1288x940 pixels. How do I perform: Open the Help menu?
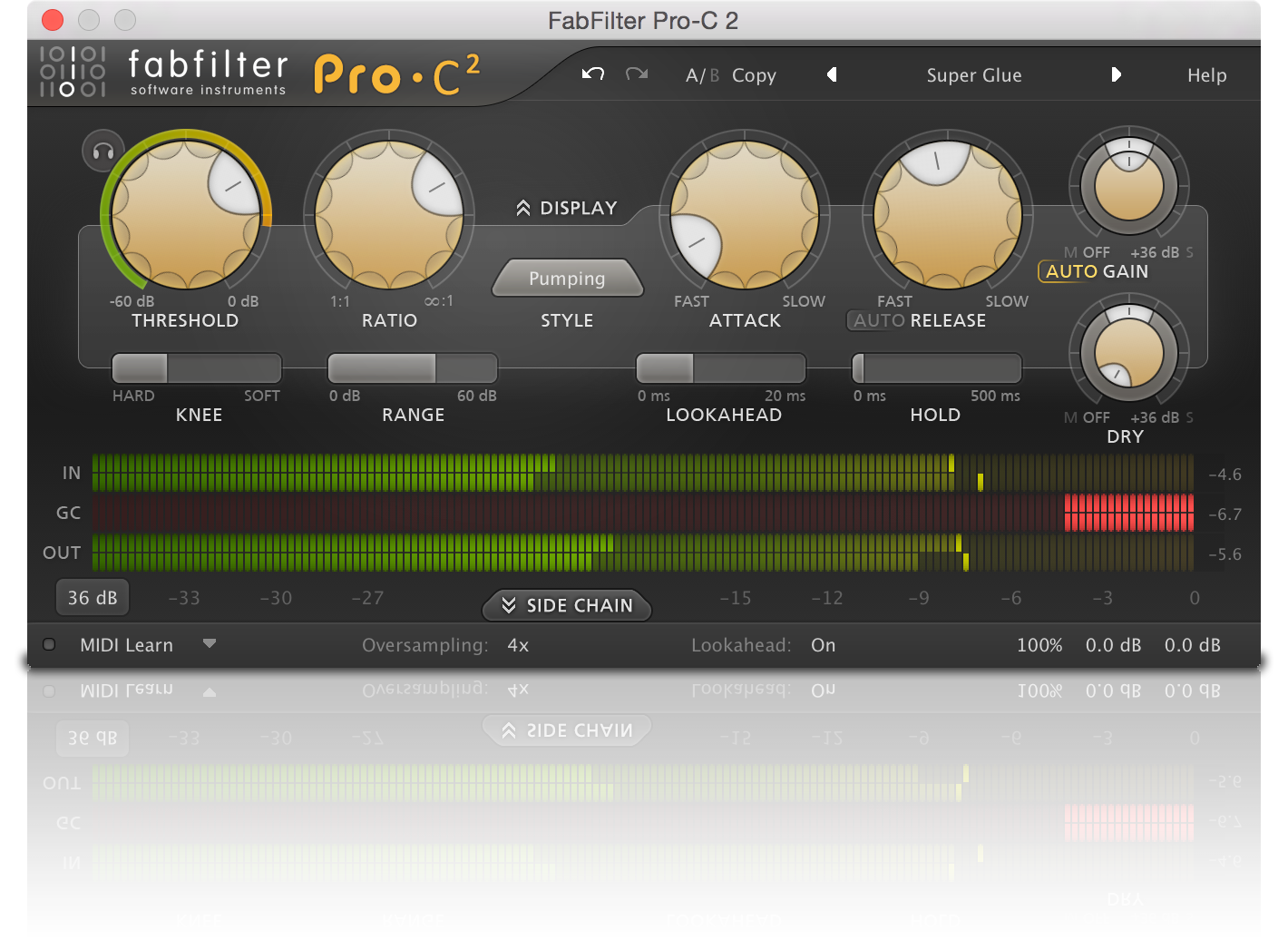[x=1206, y=75]
